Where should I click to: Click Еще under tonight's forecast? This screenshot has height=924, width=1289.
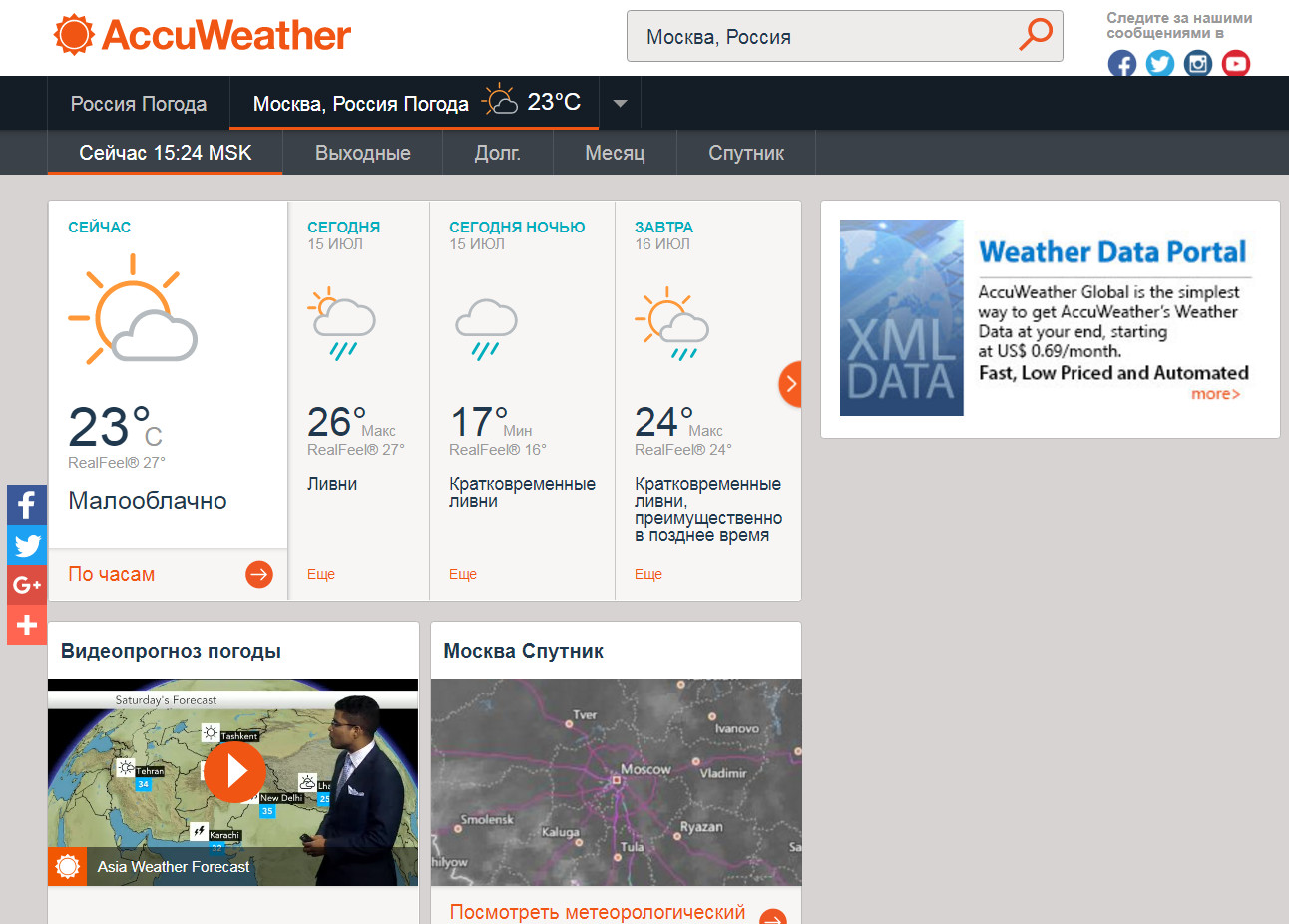pos(463,574)
